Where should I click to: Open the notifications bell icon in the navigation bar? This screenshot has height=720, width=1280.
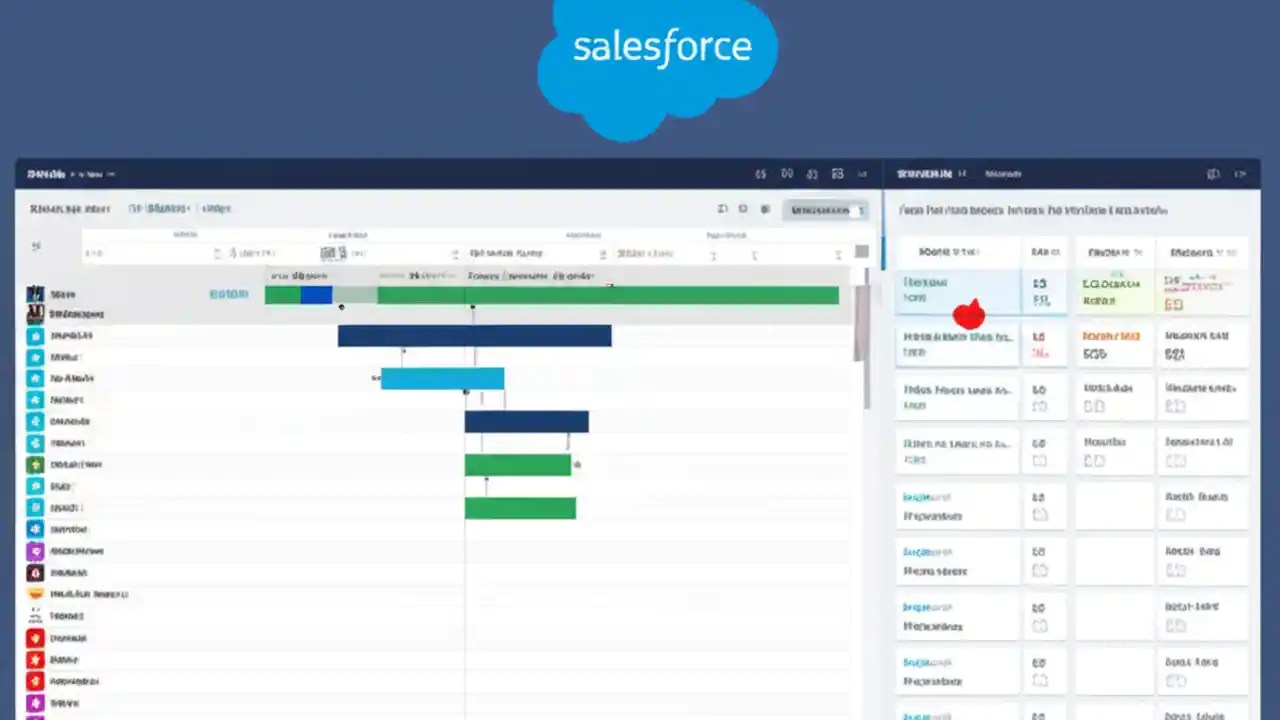tap(813, 174)
